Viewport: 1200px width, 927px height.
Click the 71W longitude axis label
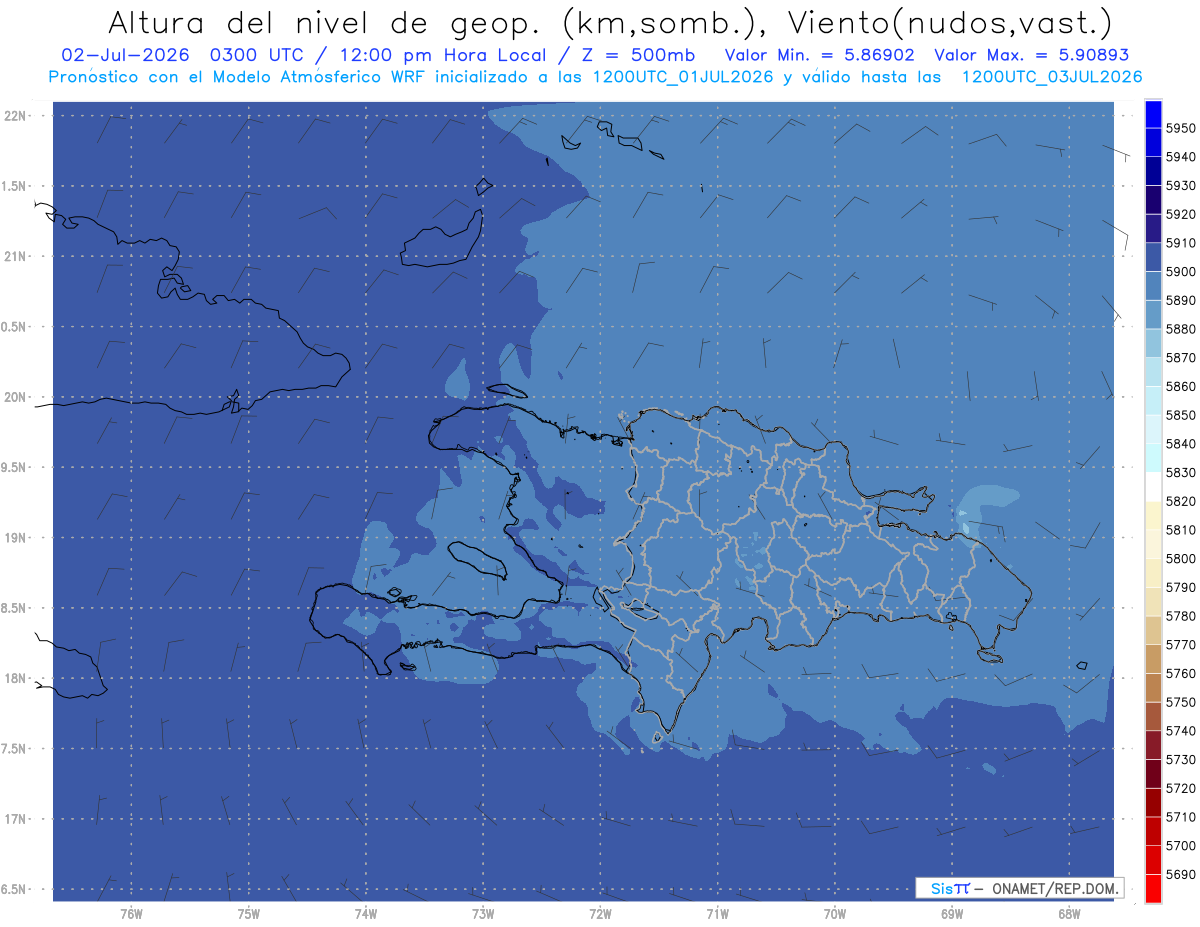(x=717, y=914)
